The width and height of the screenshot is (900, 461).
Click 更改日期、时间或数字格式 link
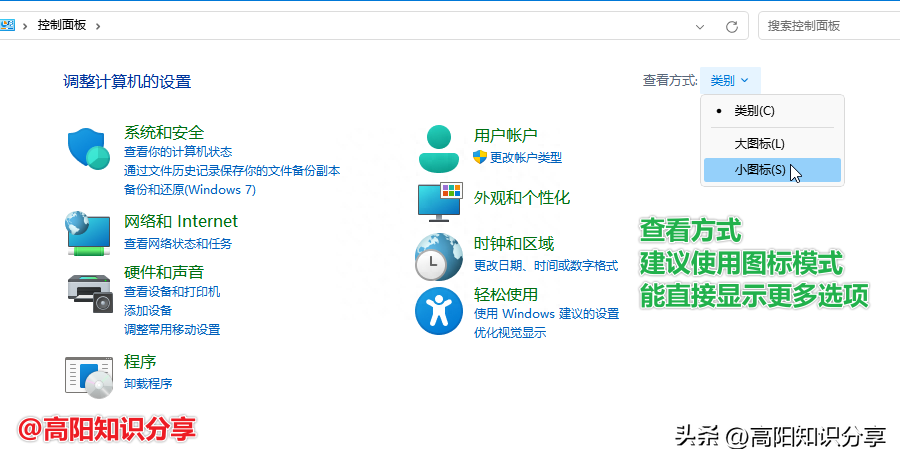point(546,266)
